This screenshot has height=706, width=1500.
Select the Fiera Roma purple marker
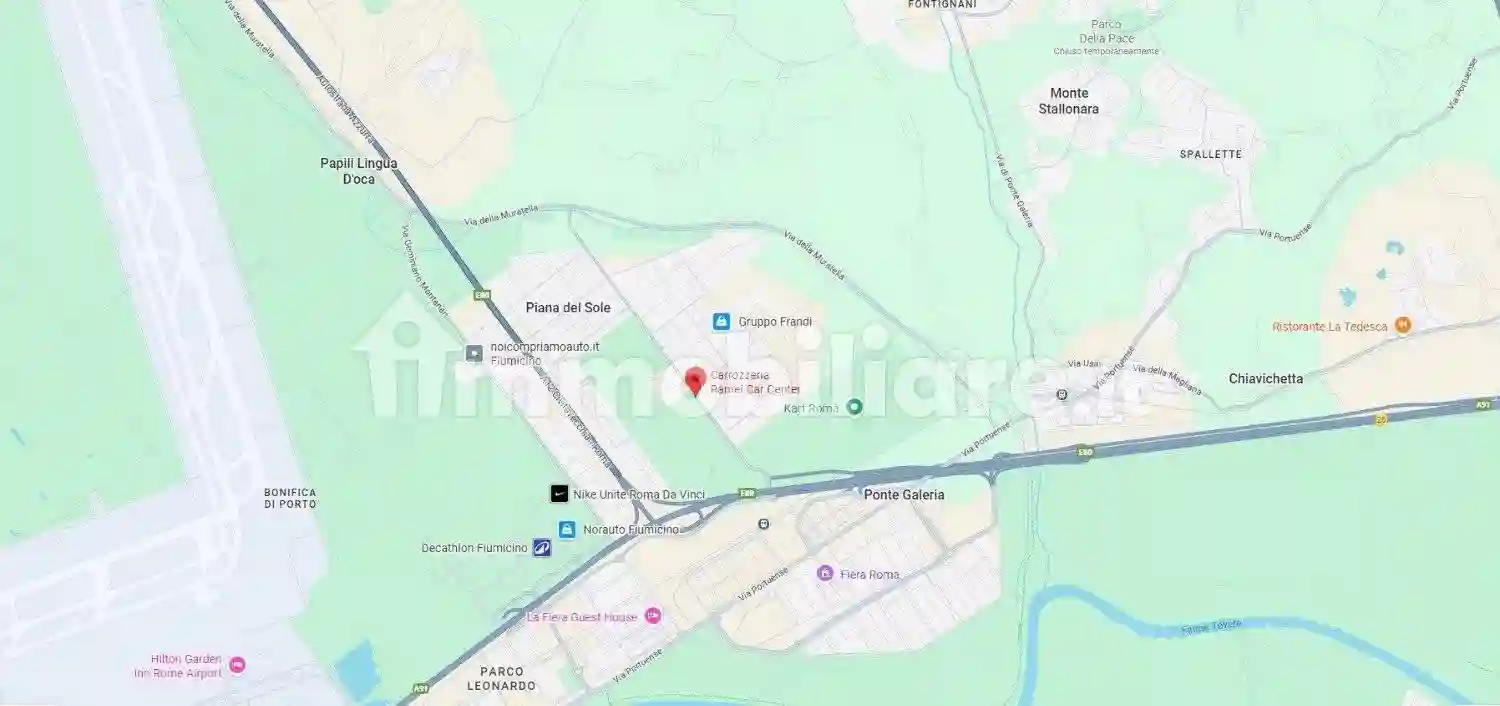pyautogui.click(x=825, y=573)
